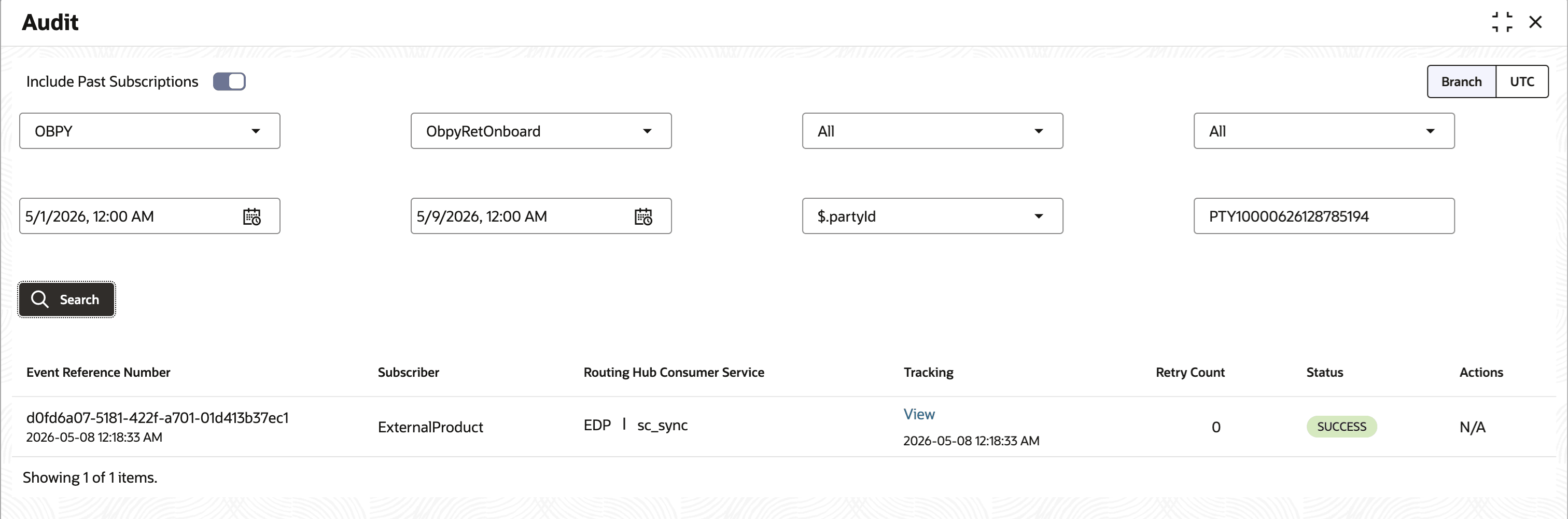Open the ObpyRetOnboard dropdown

(x=541, y=131)
